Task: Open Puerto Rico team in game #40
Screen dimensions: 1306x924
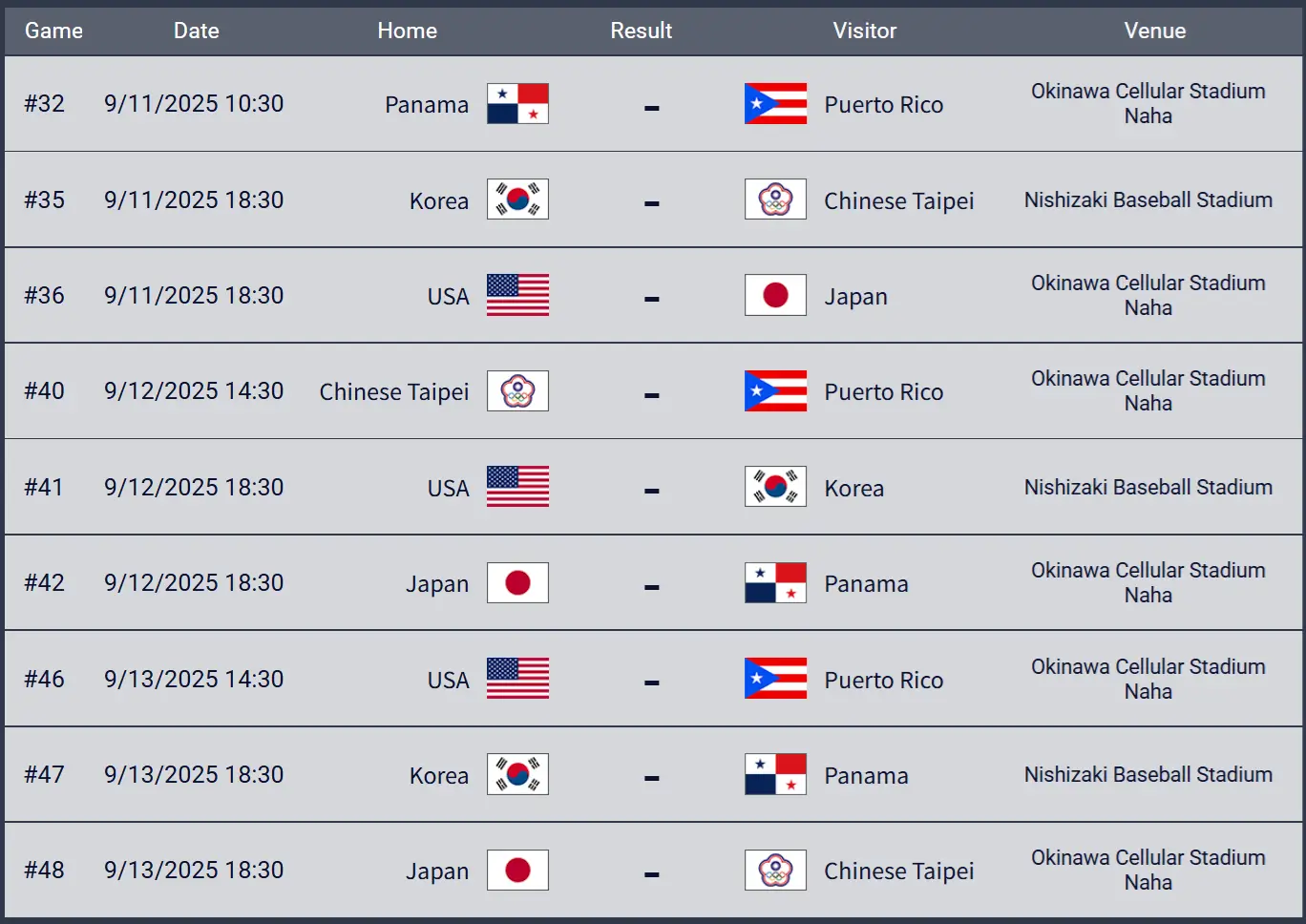Action: [x=884, y=392]
